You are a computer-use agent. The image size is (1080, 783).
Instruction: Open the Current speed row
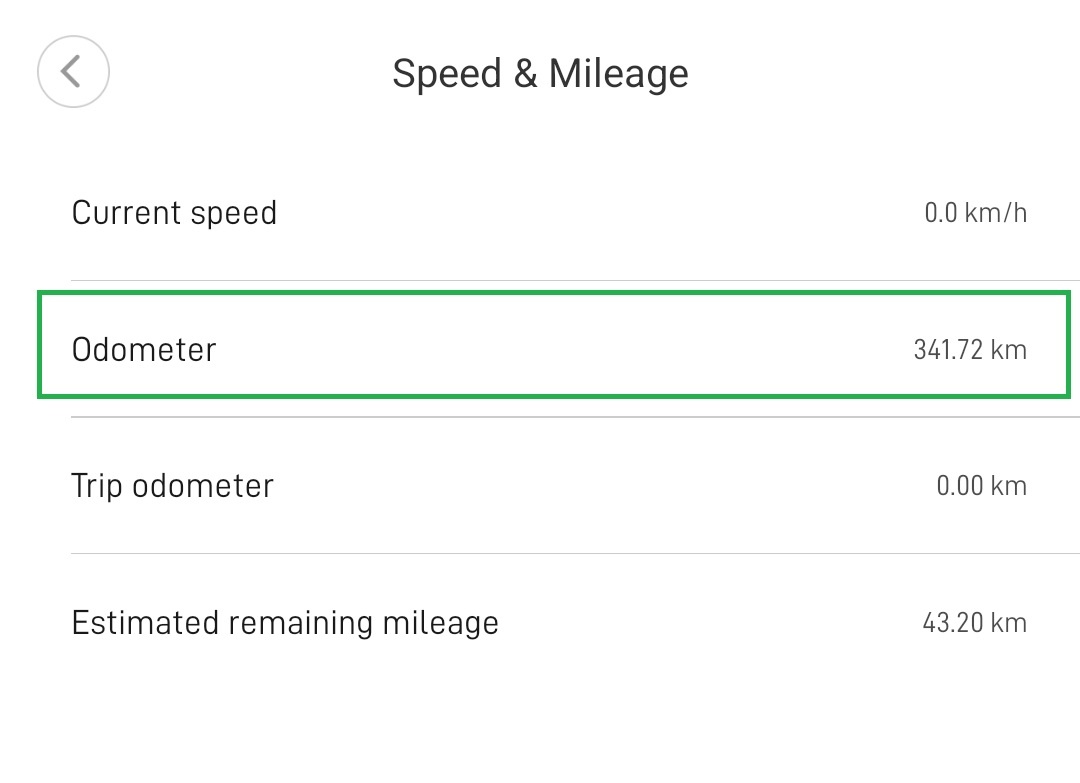tap(540, 212)
